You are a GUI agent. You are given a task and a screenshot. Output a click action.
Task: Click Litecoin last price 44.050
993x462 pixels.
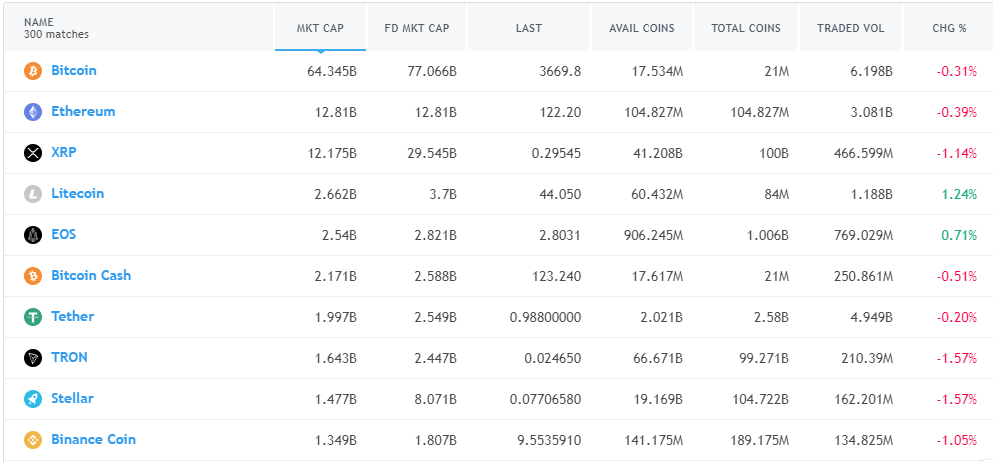pyautogui.click(x=558, y=194)
